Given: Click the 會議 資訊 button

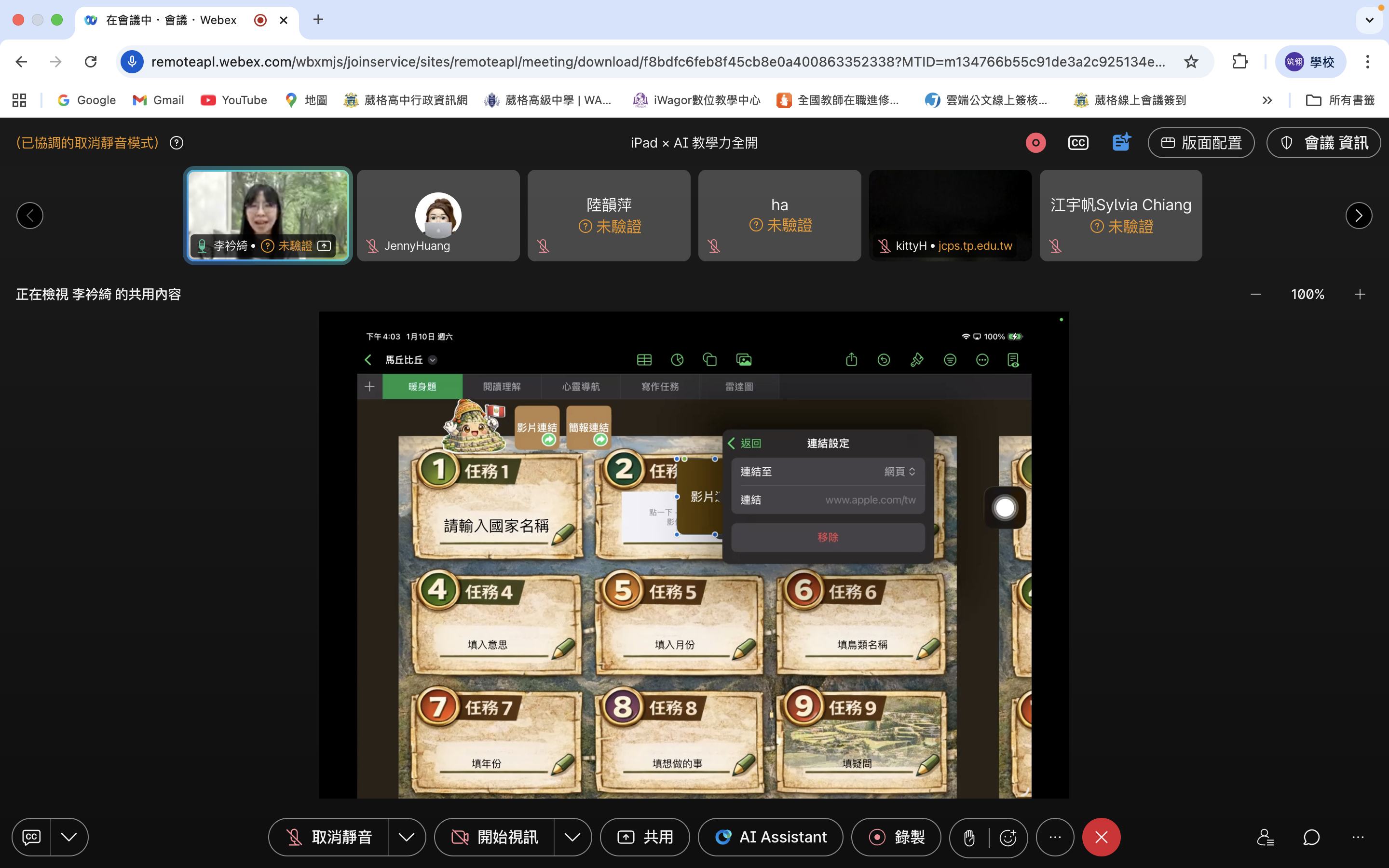Looking at the screenshot, I should coord(1323,143).
